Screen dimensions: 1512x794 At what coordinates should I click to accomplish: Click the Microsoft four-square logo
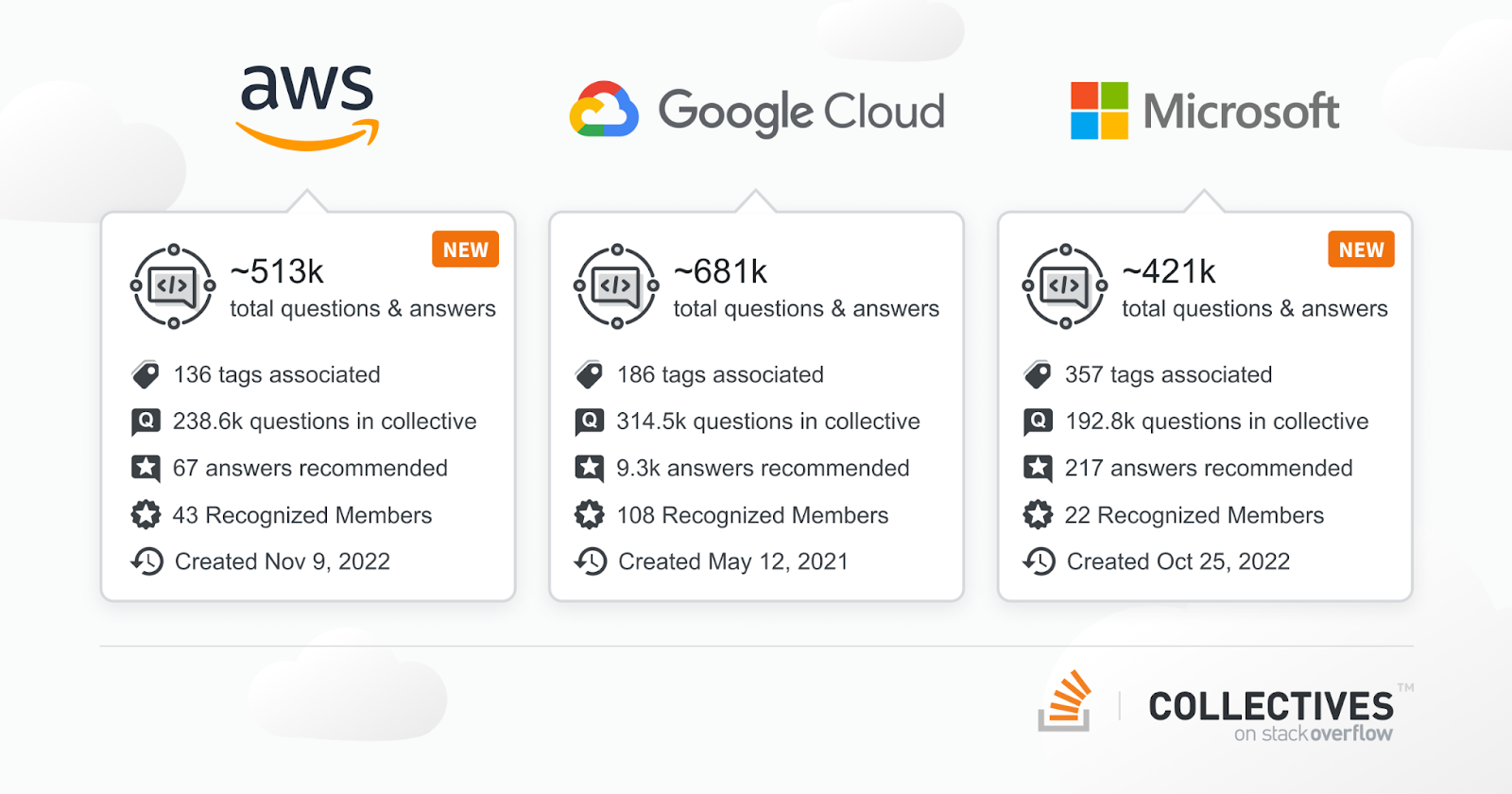click(1099, 111)
